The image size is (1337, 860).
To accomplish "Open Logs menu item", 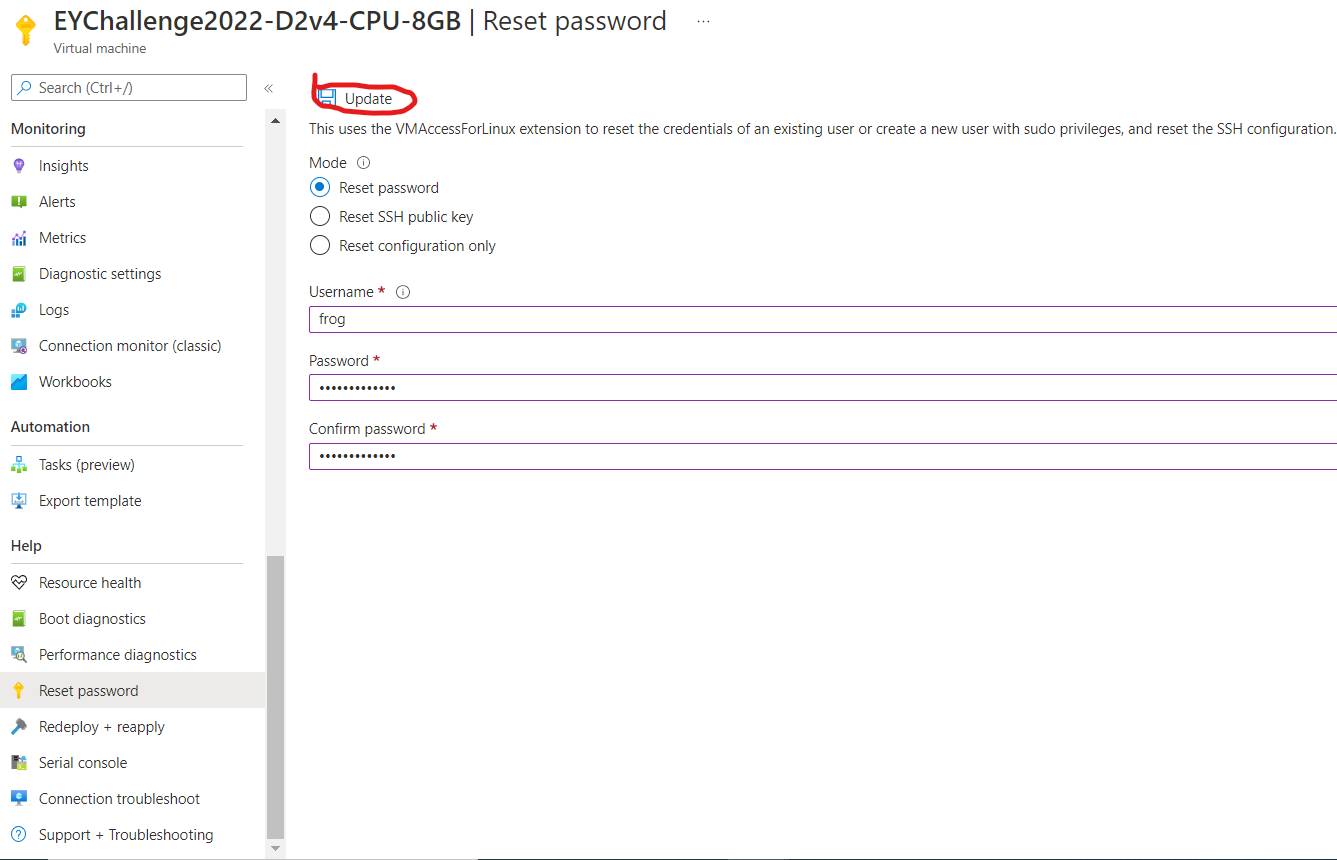I will pyautogui.click(x=54, y=310).
